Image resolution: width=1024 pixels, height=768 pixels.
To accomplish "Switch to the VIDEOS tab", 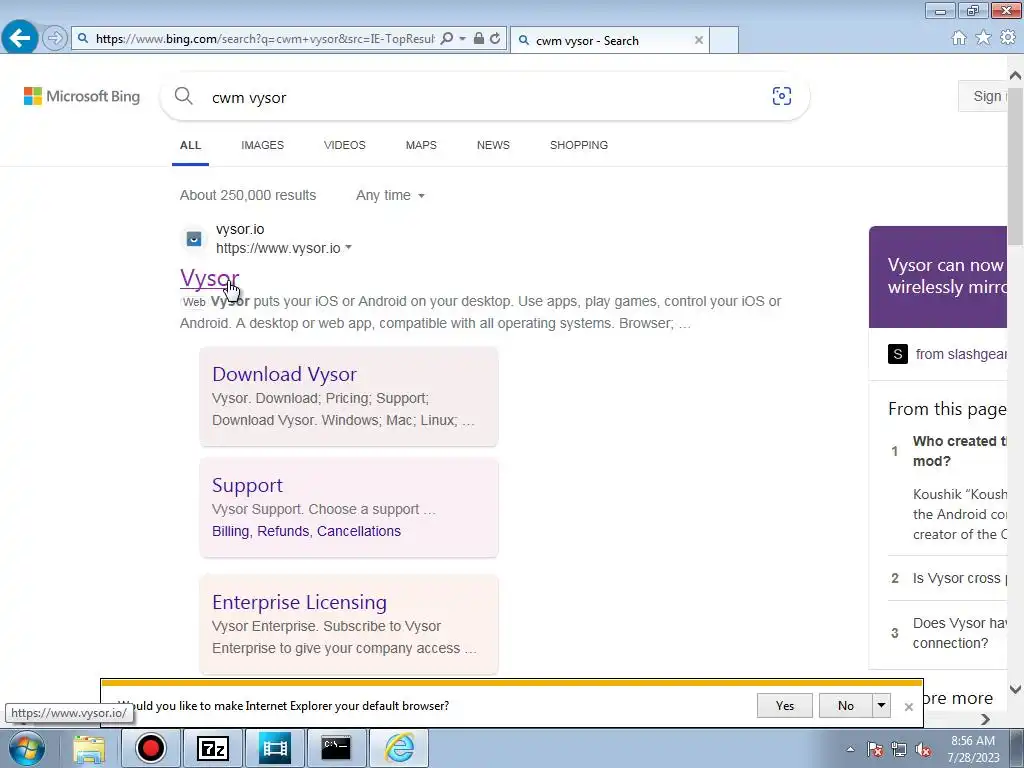I will coord(345,145).
